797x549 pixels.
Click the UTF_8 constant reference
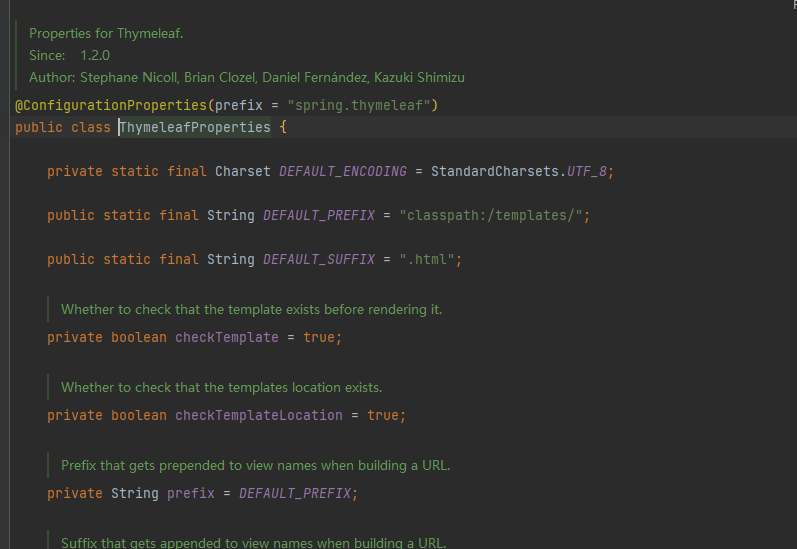[587, 171]
